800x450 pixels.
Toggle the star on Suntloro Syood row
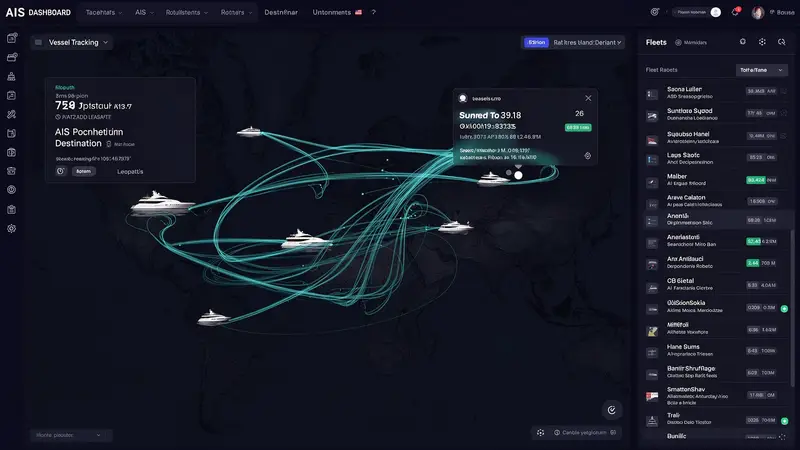tap(784, 113)
